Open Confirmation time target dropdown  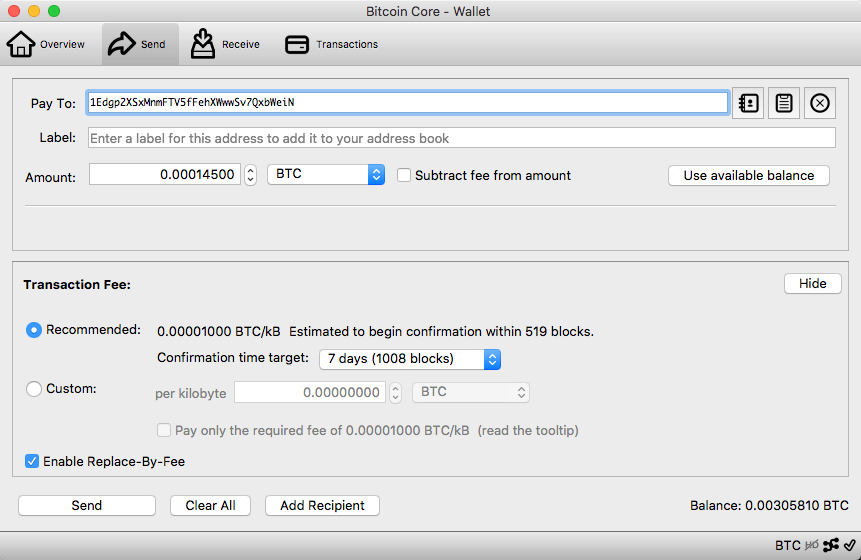(410, 359)
